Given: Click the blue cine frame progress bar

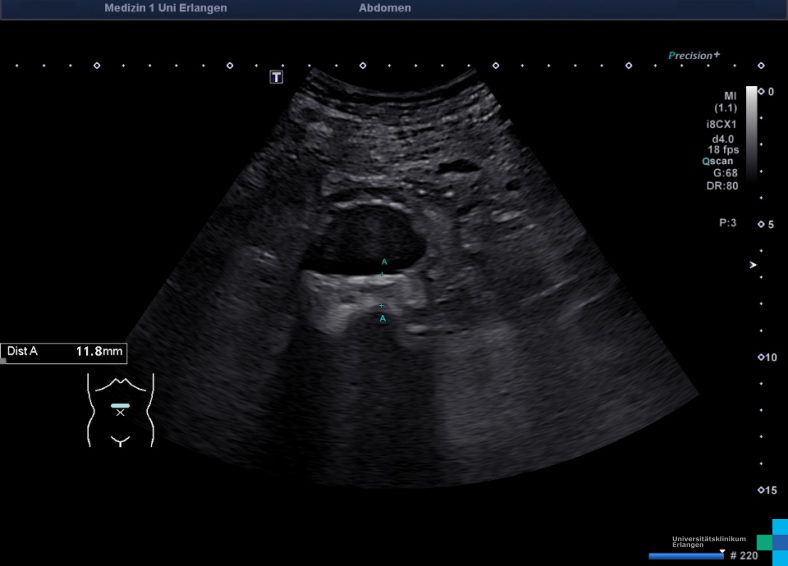Looking at the screenshot, I should 686,555.
